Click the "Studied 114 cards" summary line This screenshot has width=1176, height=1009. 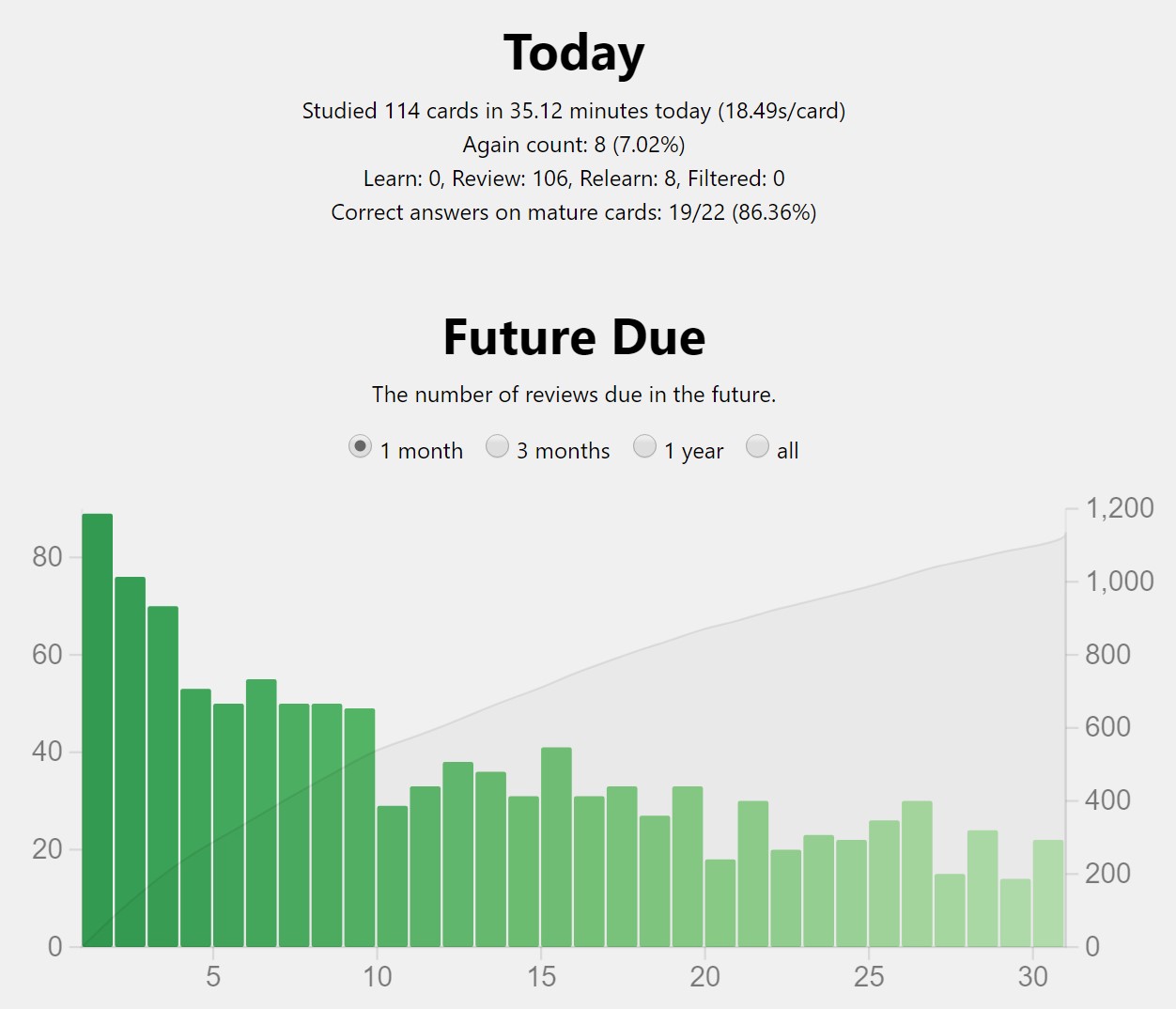pos(574,111)
